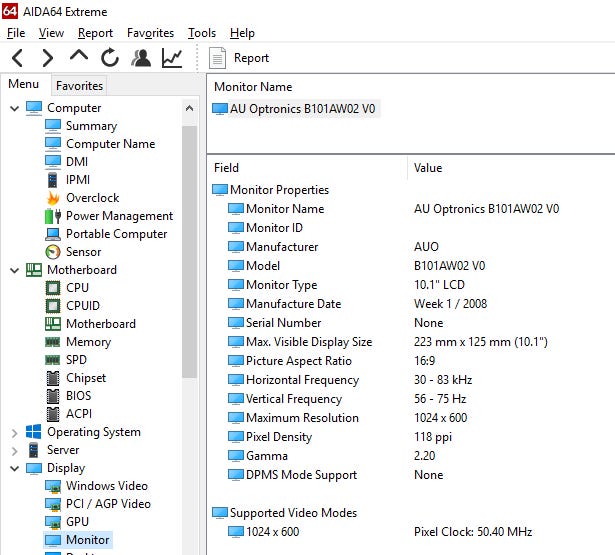
Task: Click the Display category label
Action: [66, 468]
